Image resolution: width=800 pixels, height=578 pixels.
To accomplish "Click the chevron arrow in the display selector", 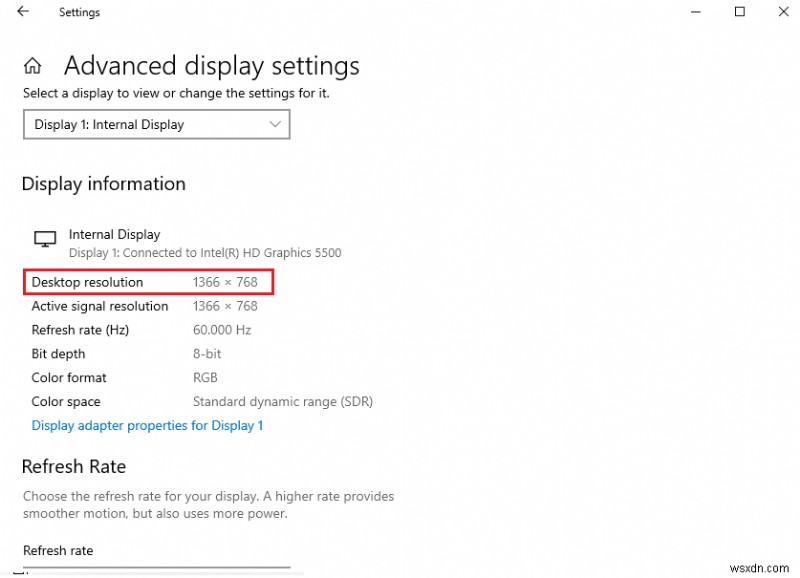I will tap(276, 124).
